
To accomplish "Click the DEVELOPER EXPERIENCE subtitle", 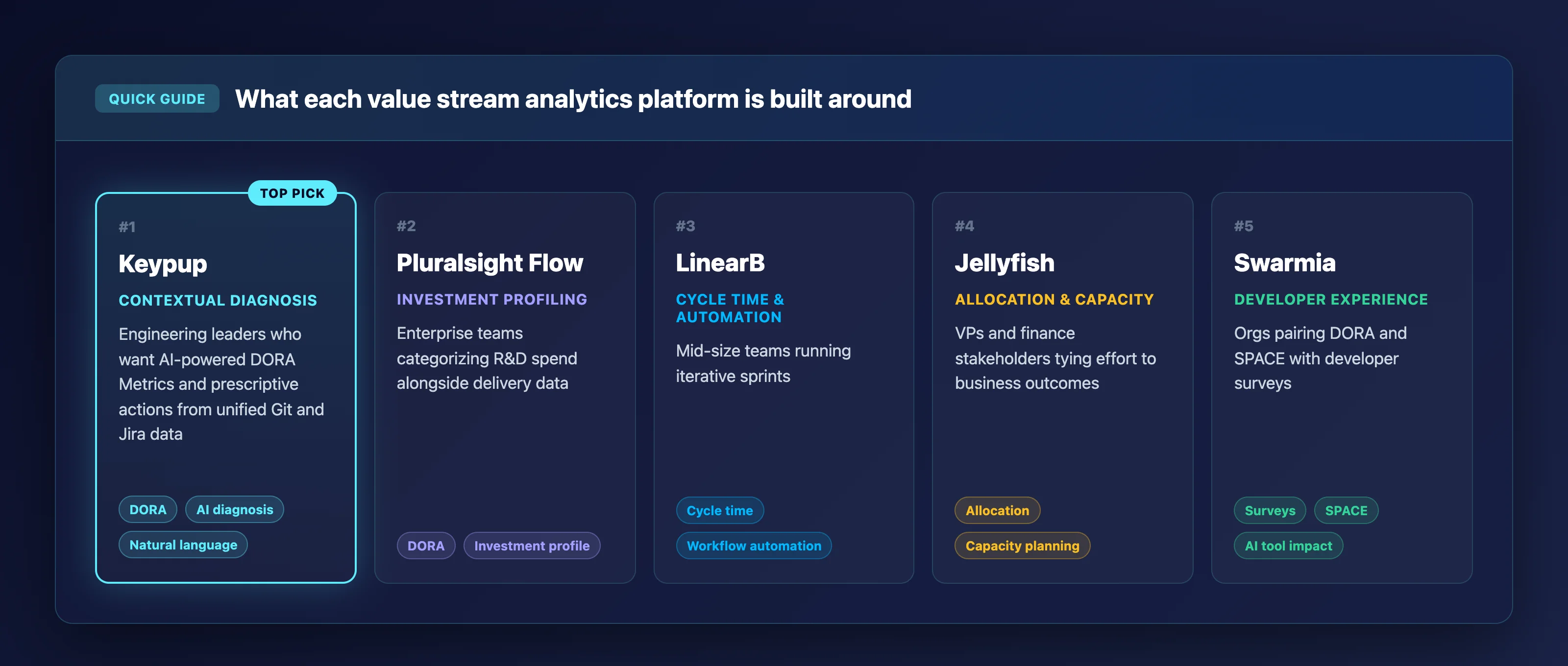I will coord(1331,299).
